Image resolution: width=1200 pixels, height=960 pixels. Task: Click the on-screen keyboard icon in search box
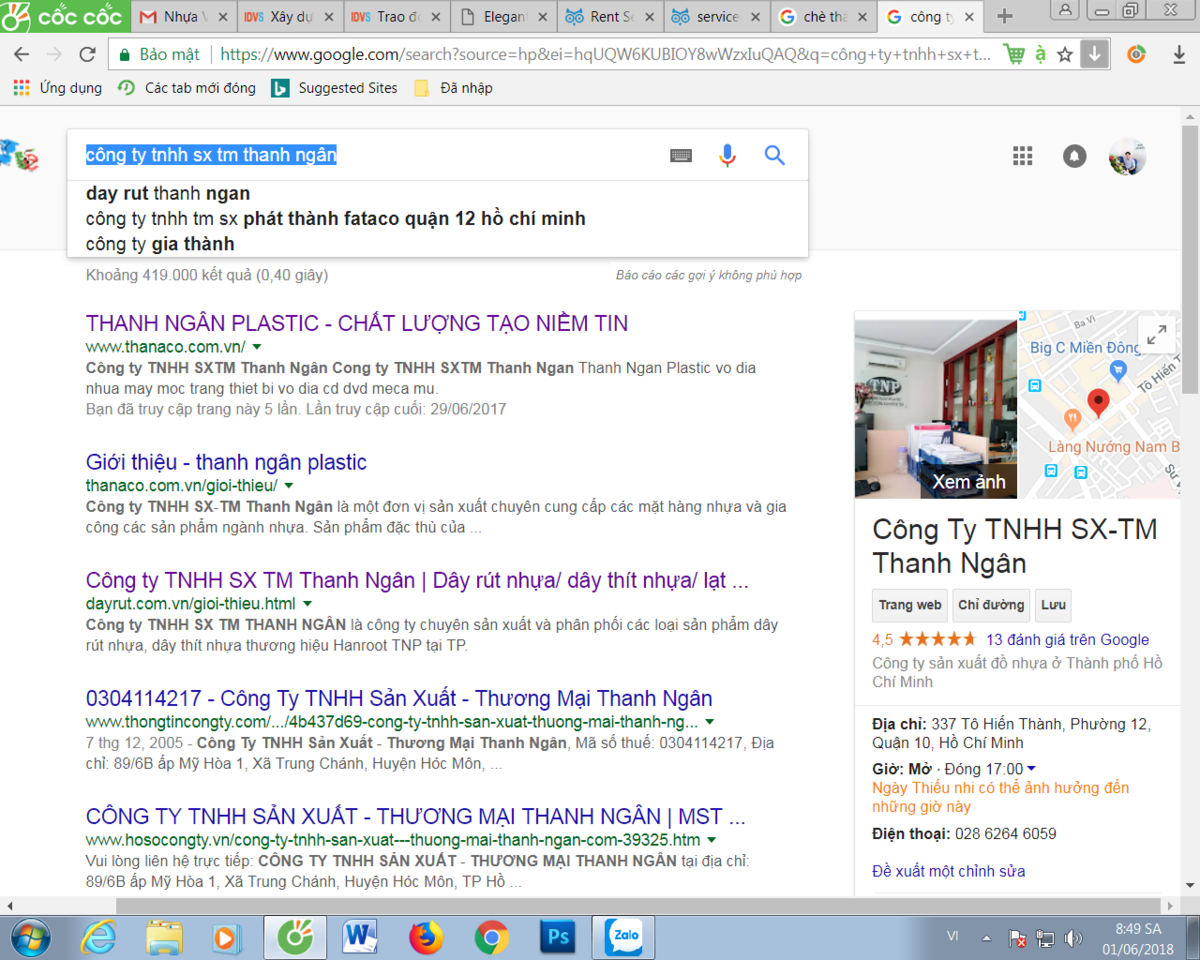[680, 155]
